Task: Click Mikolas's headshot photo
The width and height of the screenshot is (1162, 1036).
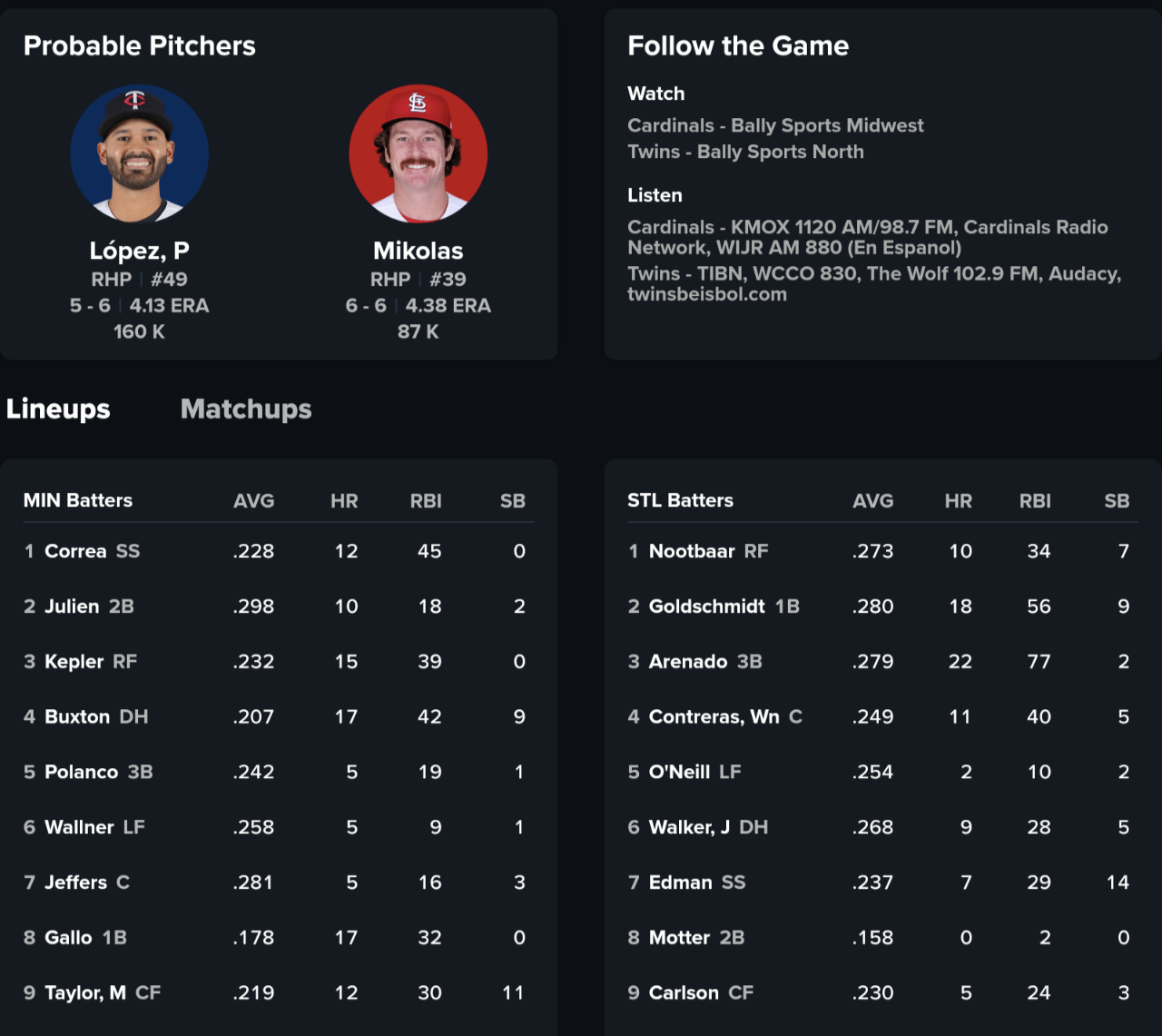Action: (x=418, y=153)
